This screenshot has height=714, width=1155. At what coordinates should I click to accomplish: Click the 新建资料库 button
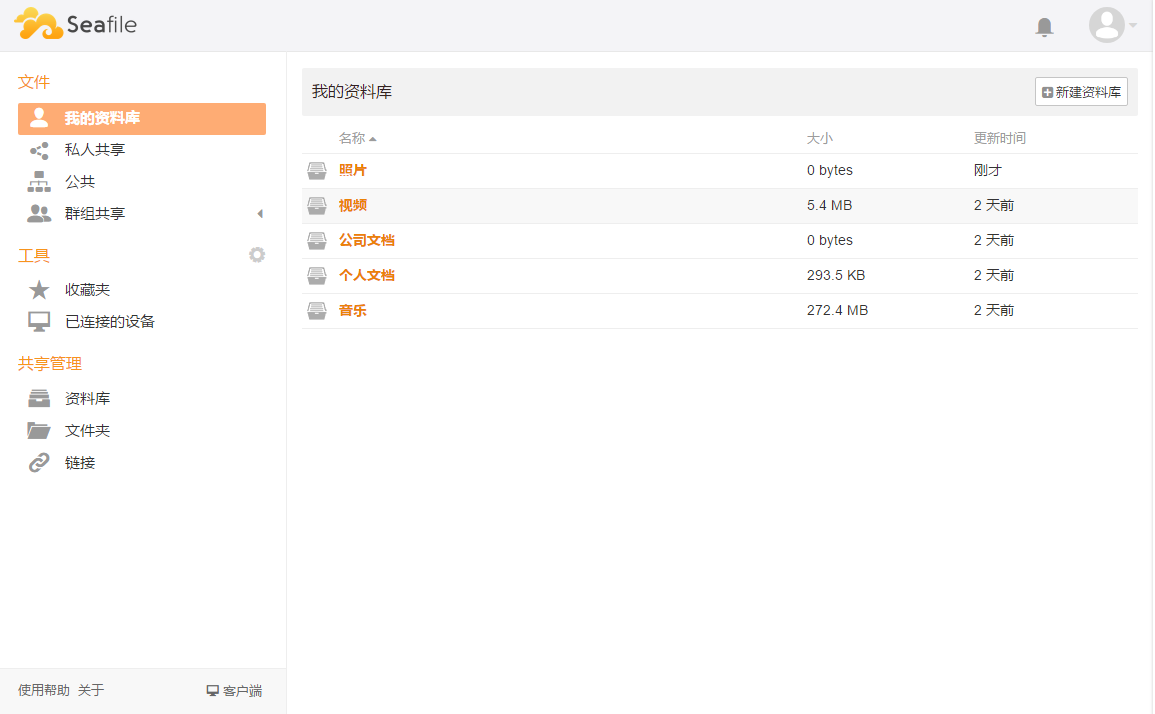1081,92
